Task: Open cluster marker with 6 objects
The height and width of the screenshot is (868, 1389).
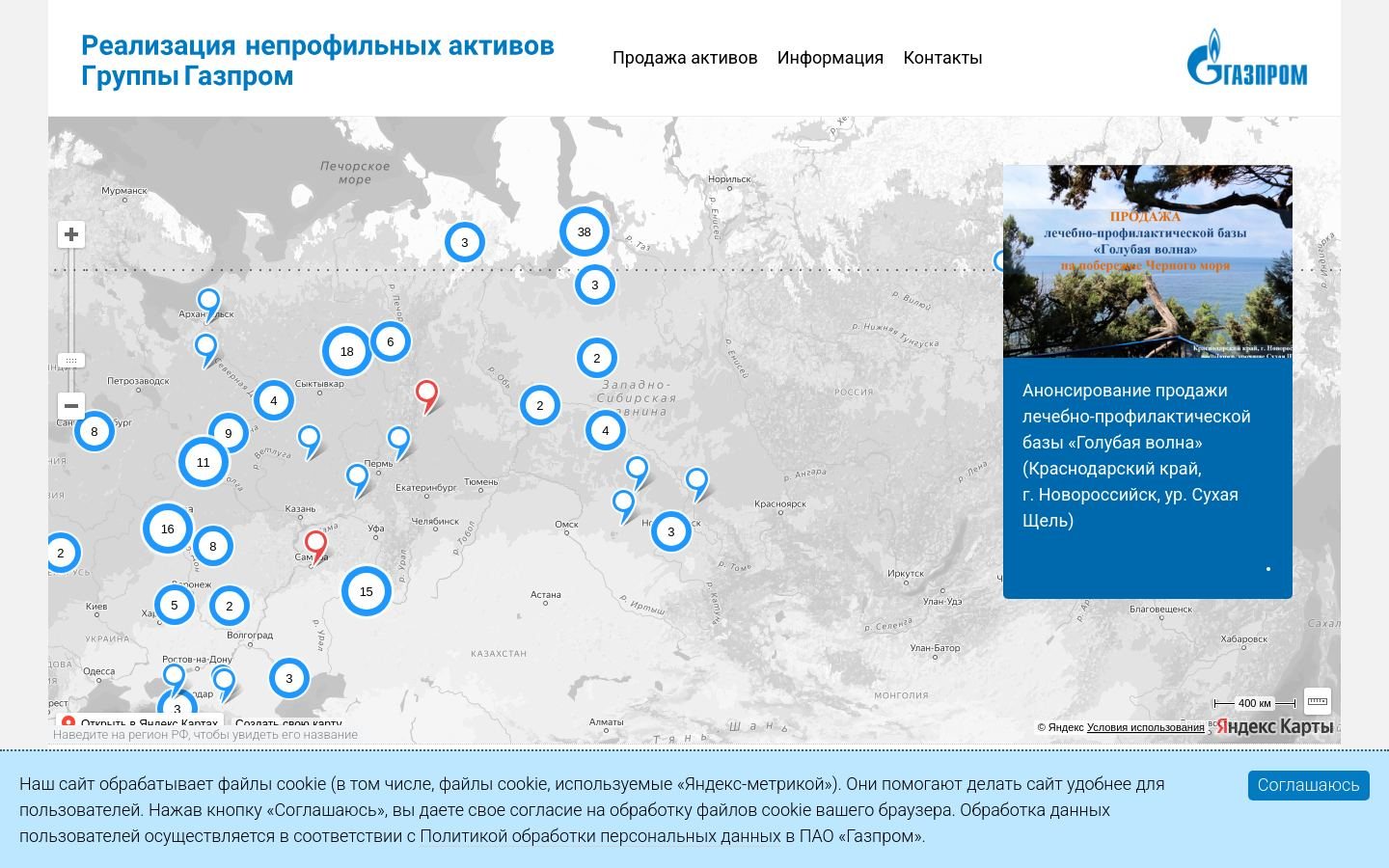Action: click(x=390, y=341)
